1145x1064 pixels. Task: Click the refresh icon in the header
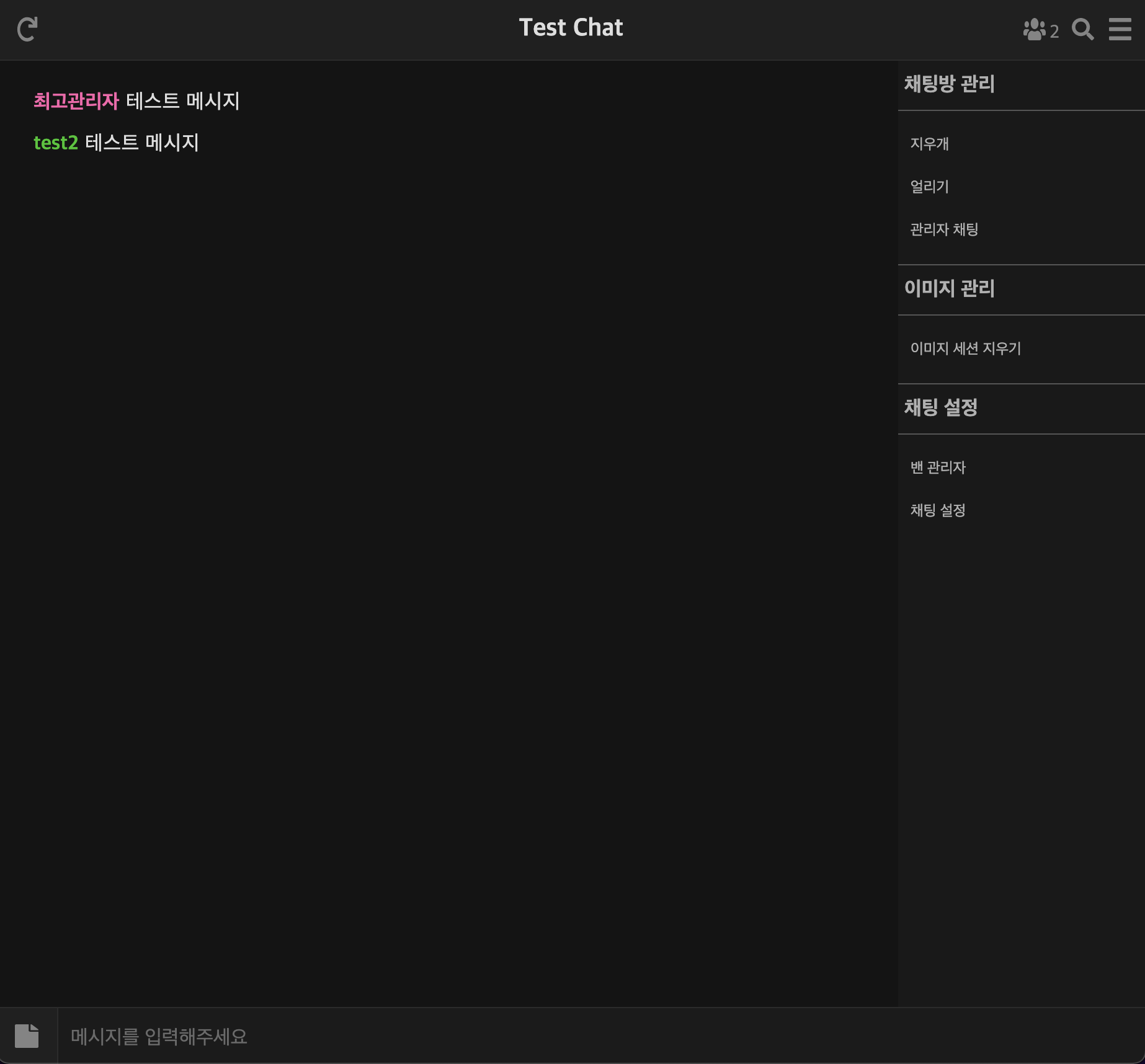[x=27, y=29]
